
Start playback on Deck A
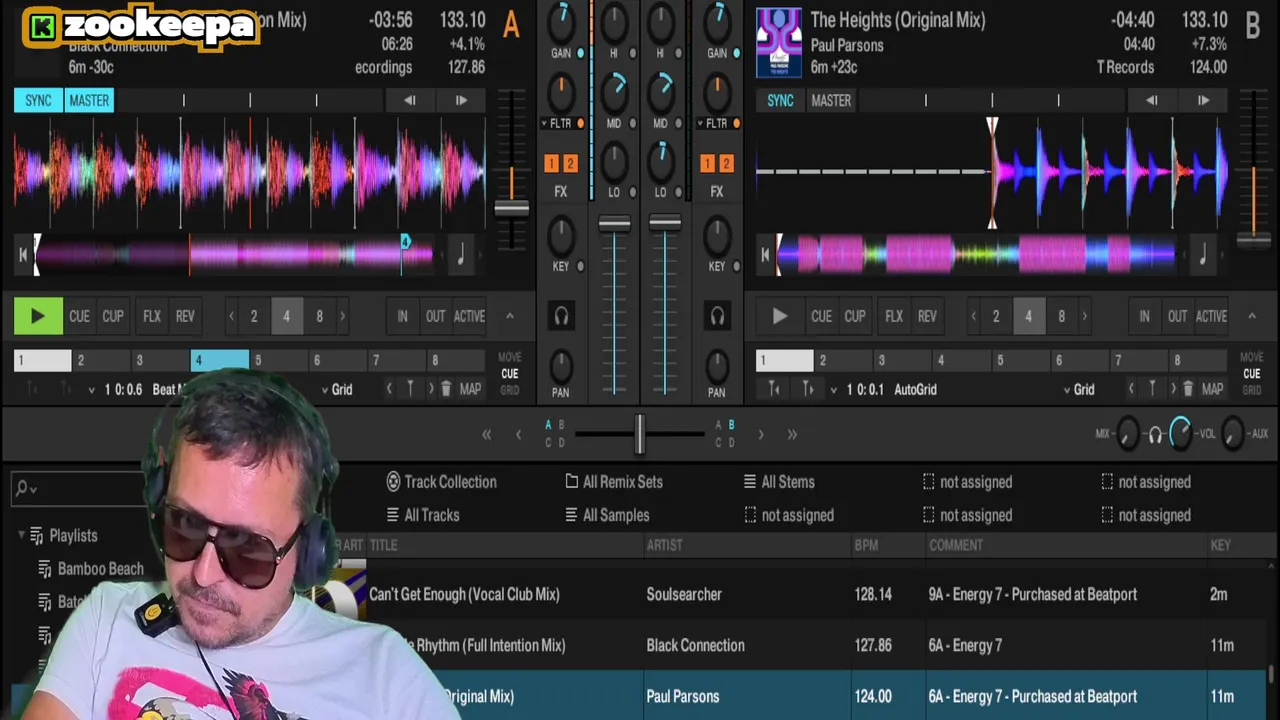point(37,316)
